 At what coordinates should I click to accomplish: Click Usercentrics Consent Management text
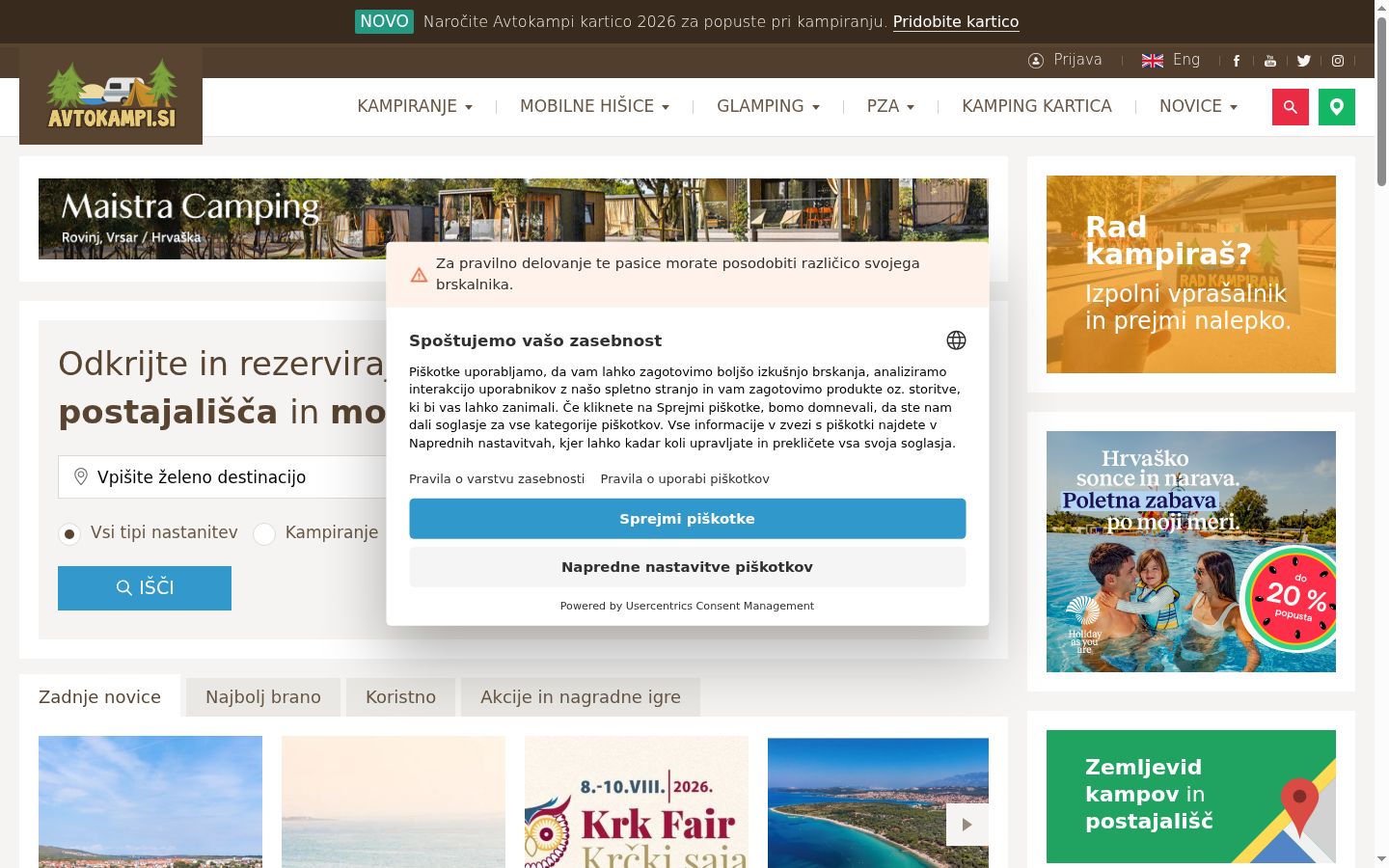click(720, 606)
